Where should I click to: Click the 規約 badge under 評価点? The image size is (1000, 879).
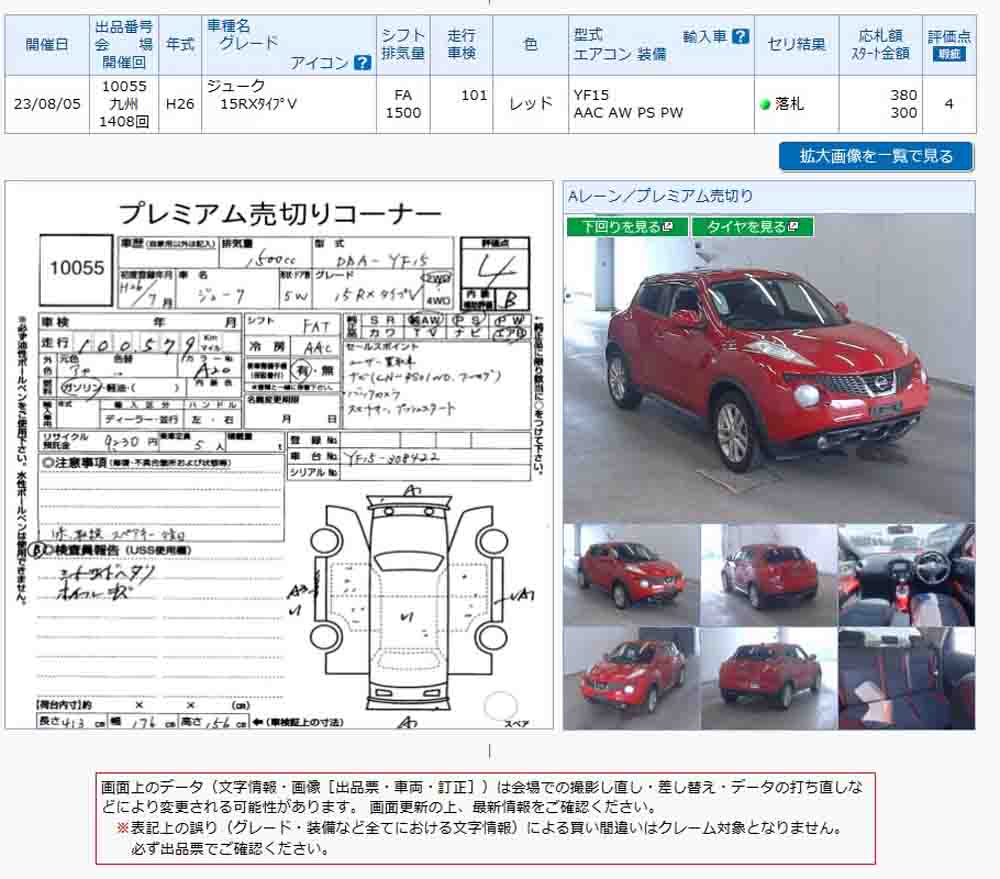click(949, 54)
